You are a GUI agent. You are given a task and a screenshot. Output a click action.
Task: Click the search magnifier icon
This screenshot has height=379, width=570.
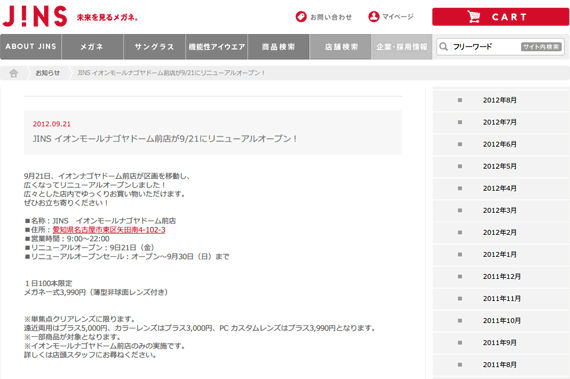(443, 47)
